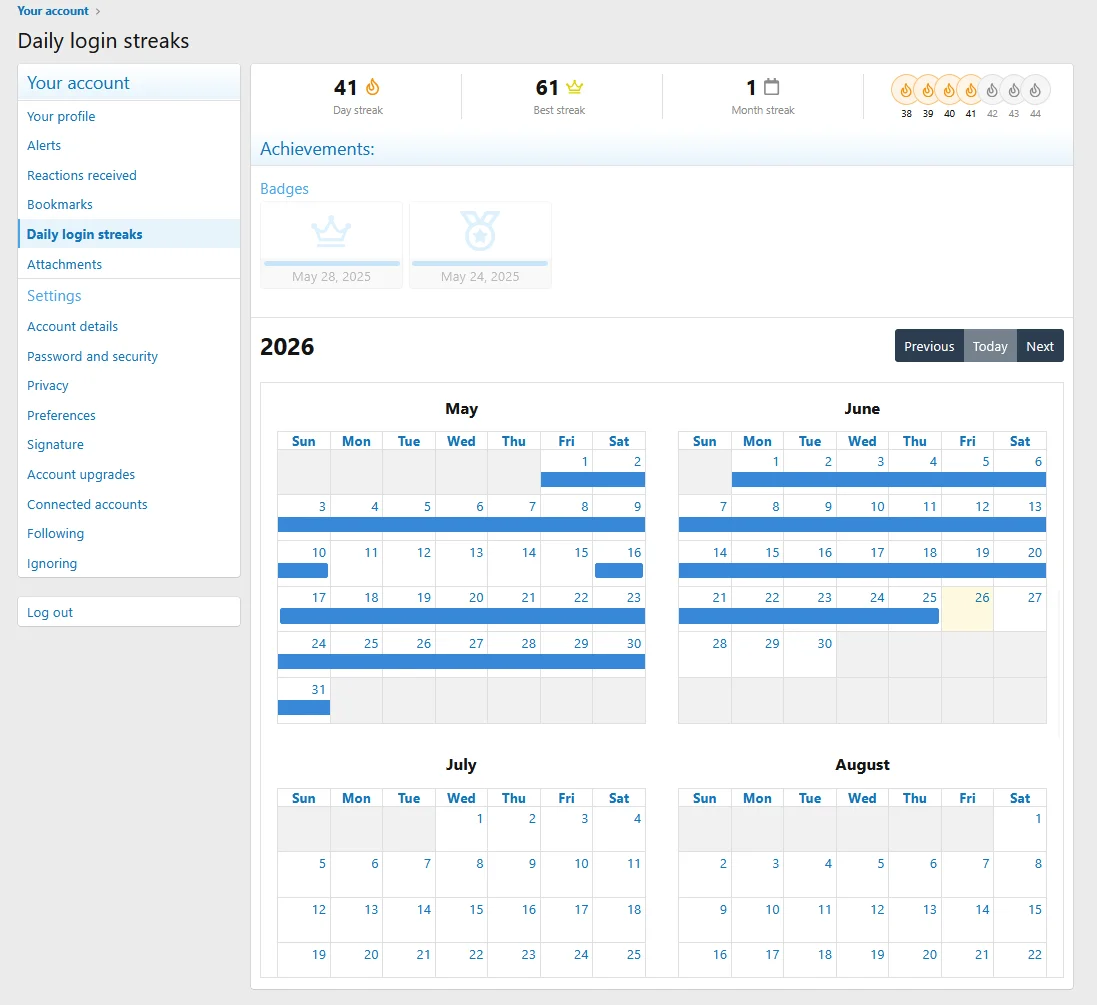
Task: Open Preferences settings
Action: pos(129,415)
